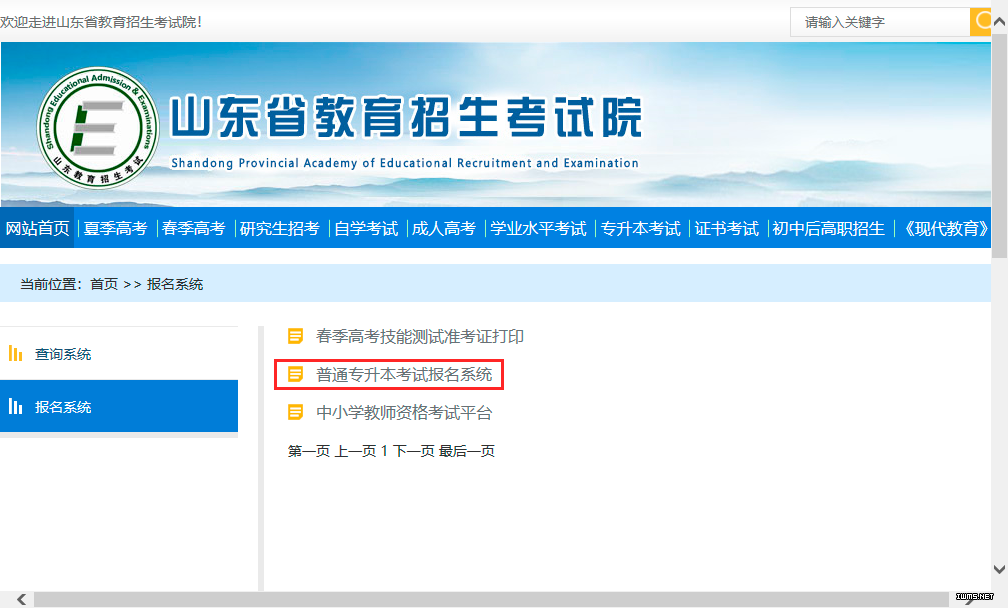The height and width of the screenshot is (608, 1008).
Task: Open the 夏季高考 navigation item
Action: [116, 228]
